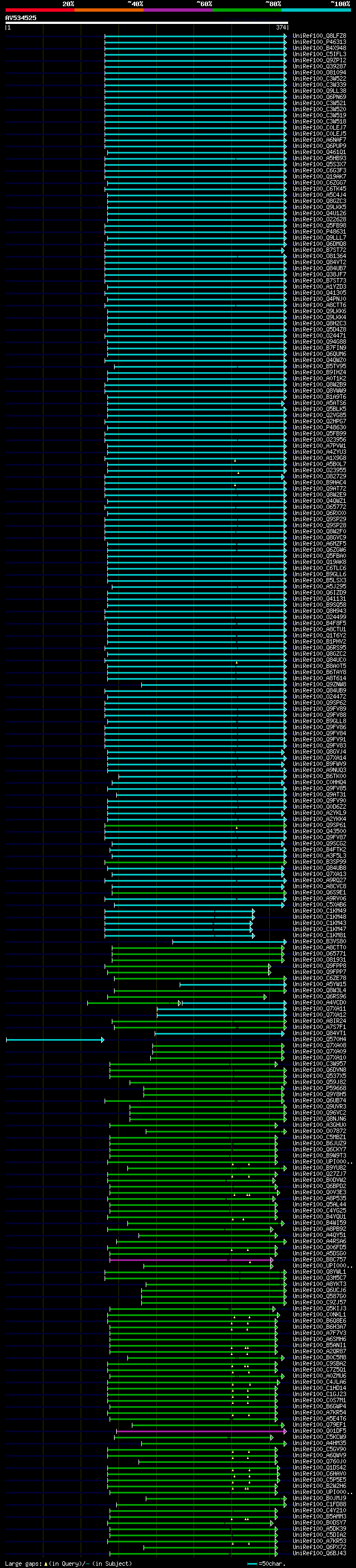
Task: Select the UniRef100_Q4U126 label
Action: (319, 213)
